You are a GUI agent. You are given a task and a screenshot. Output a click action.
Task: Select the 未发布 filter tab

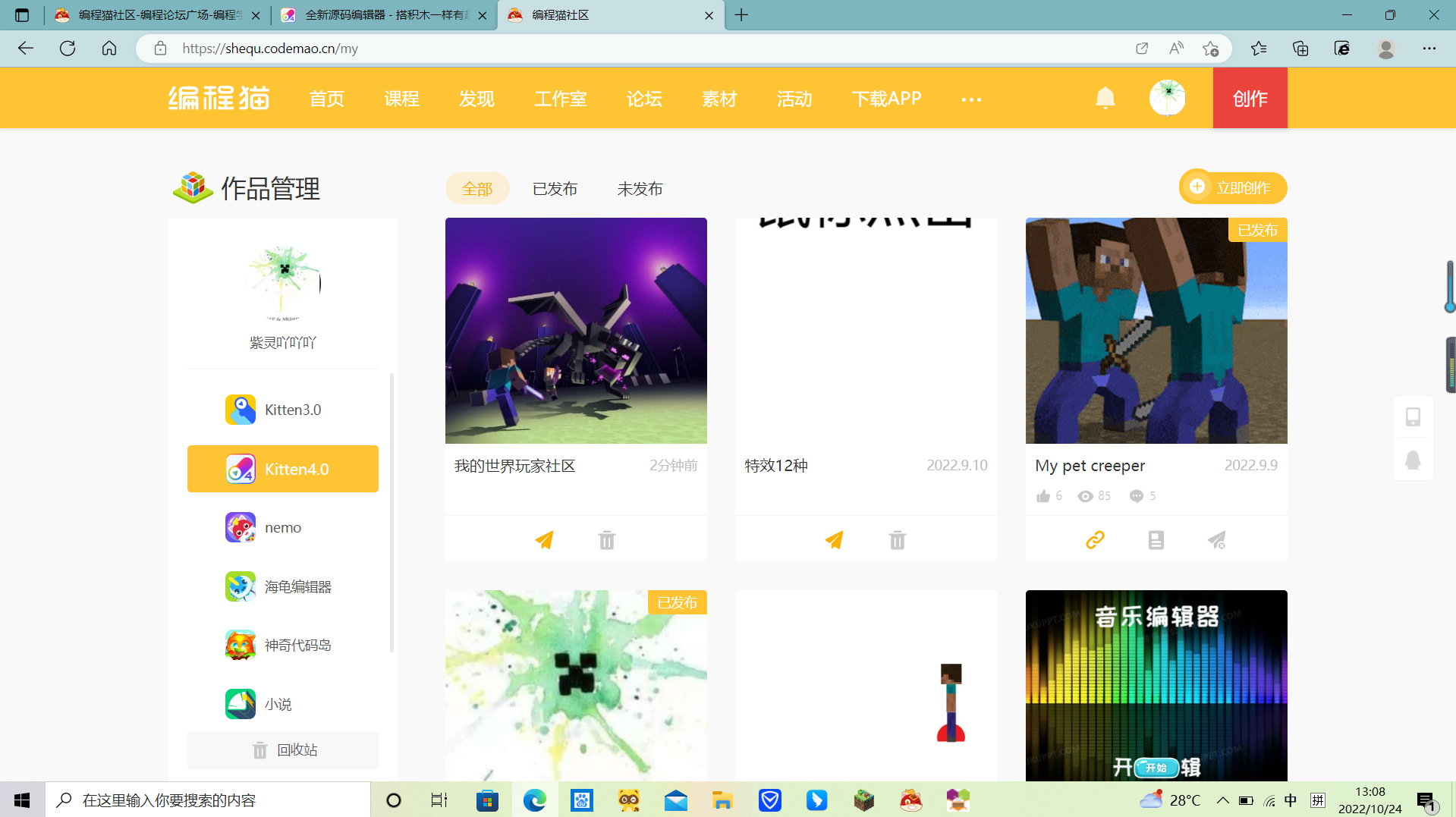(x=640, y=189)
